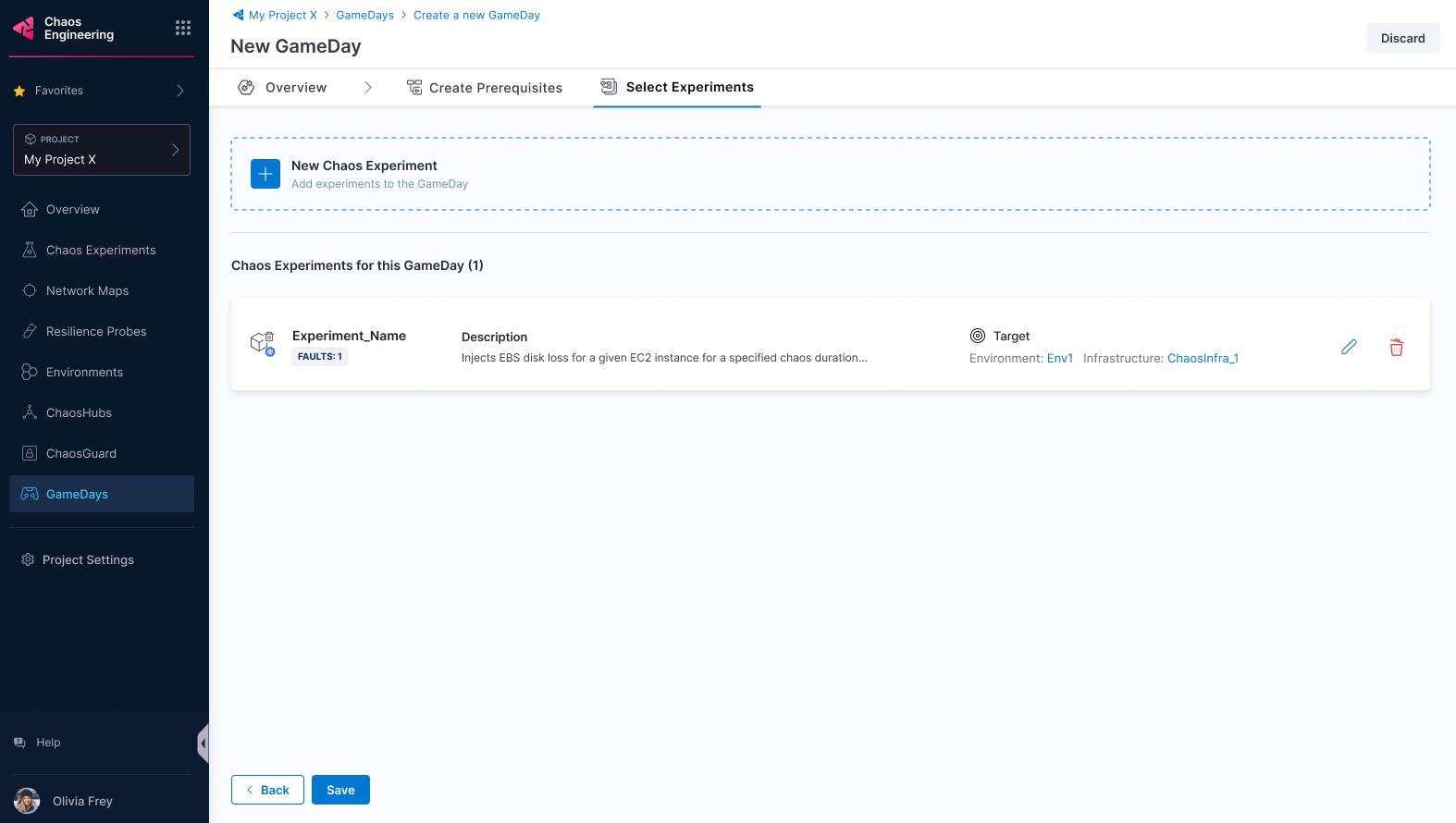Open Resilience Probes page
Screen dimensions: 1456x823
pyautogui.click(x=96, y=331)
